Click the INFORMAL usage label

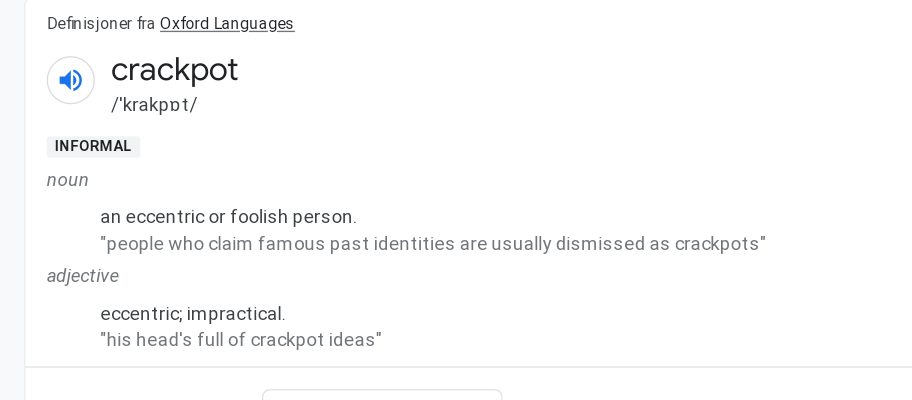pyautogui.click(x=93, y=147)
